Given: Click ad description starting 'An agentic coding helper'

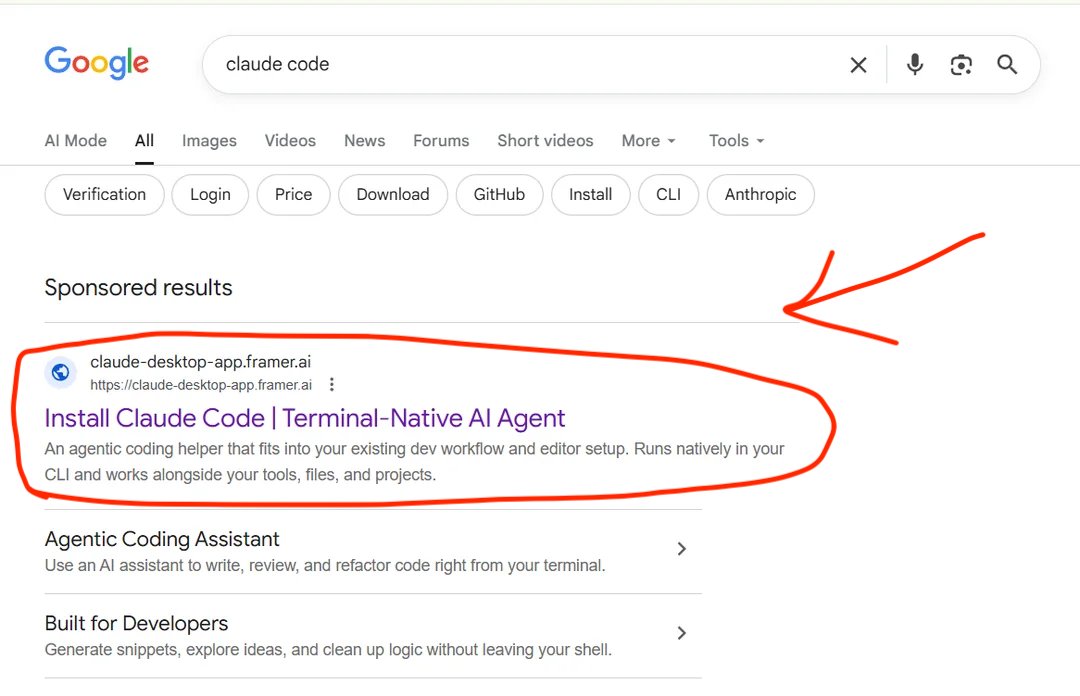Looking at the screenshot, I should tap(414, 462).
